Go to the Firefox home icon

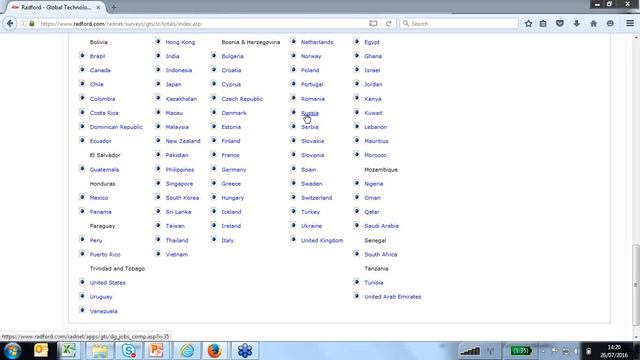pyautogui.click(x=593, y=24)
